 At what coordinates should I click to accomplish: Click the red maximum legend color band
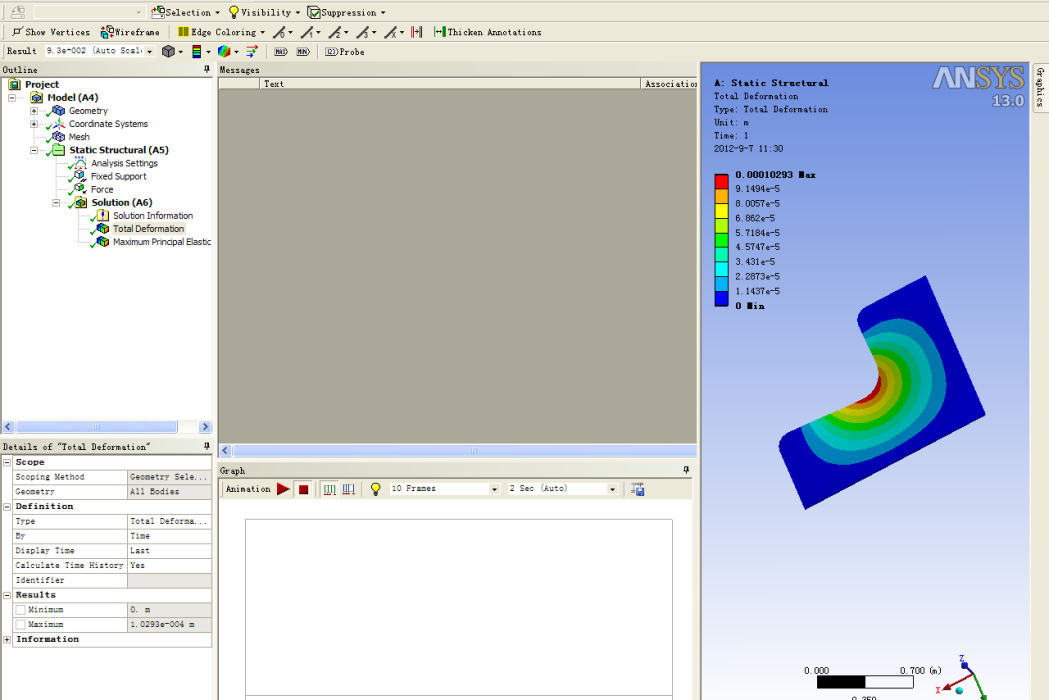[x=721, y=181]
